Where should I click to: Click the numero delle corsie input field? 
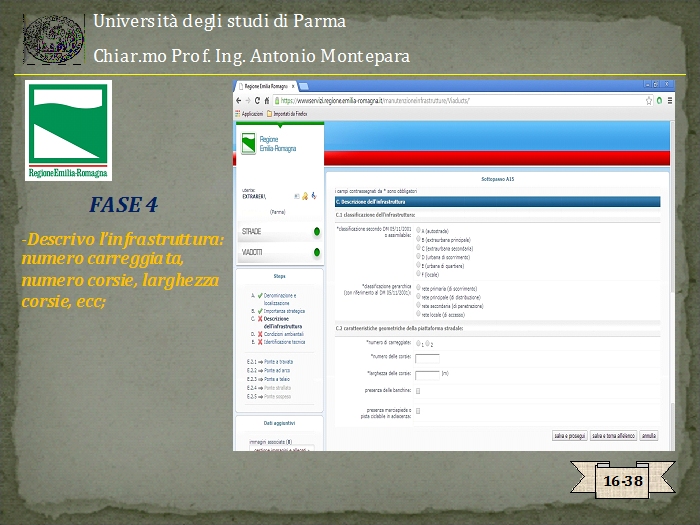[427, 358]
